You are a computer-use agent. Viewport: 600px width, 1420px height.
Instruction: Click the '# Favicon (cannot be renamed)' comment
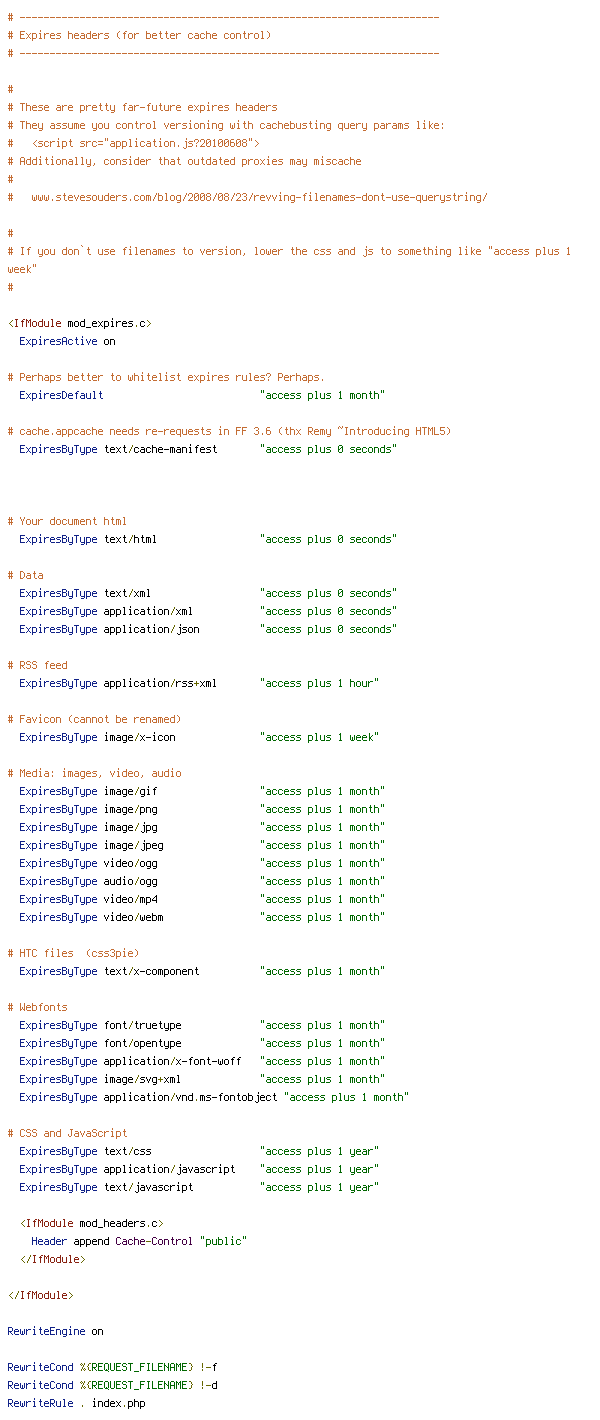[94, 719]
